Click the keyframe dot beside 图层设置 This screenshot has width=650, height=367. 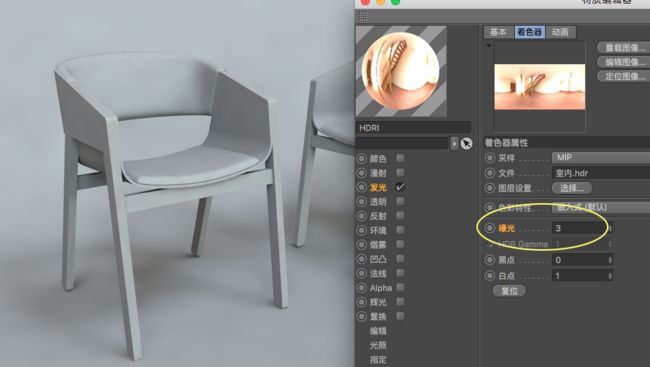coord(490,188)
